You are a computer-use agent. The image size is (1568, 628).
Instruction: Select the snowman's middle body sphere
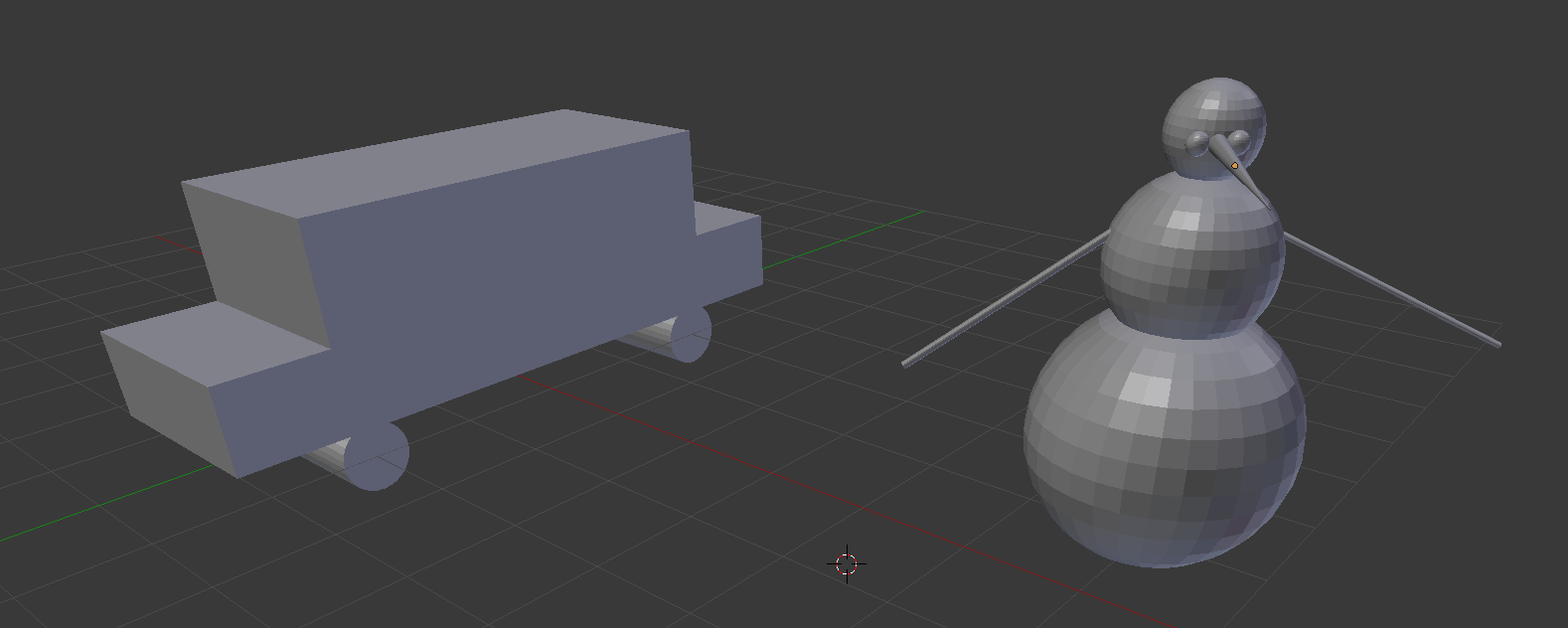1191,253
